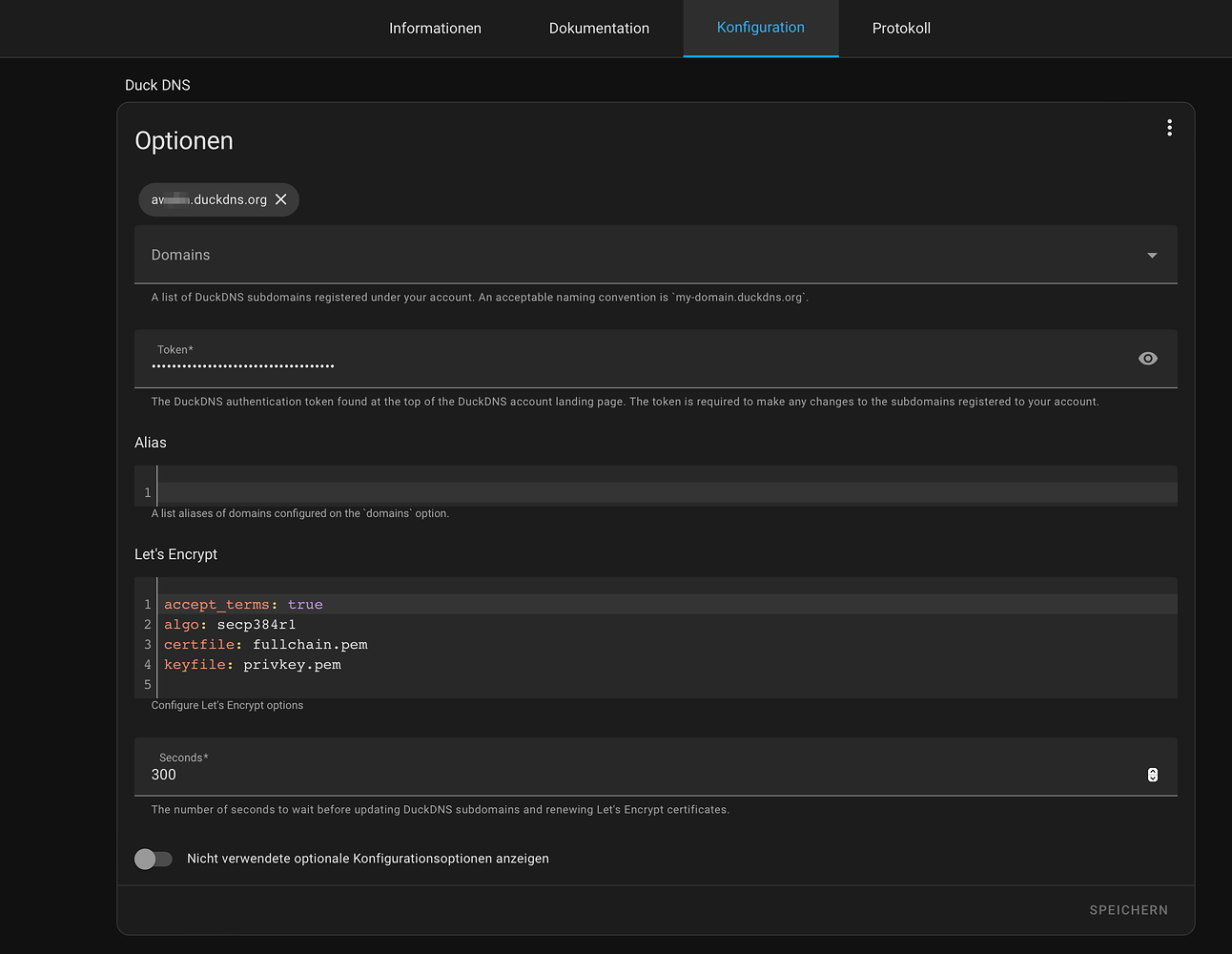This screenshot has height=954, width=1232.
Task: Open the Dokumentation tab
Action: coord(599,28)
